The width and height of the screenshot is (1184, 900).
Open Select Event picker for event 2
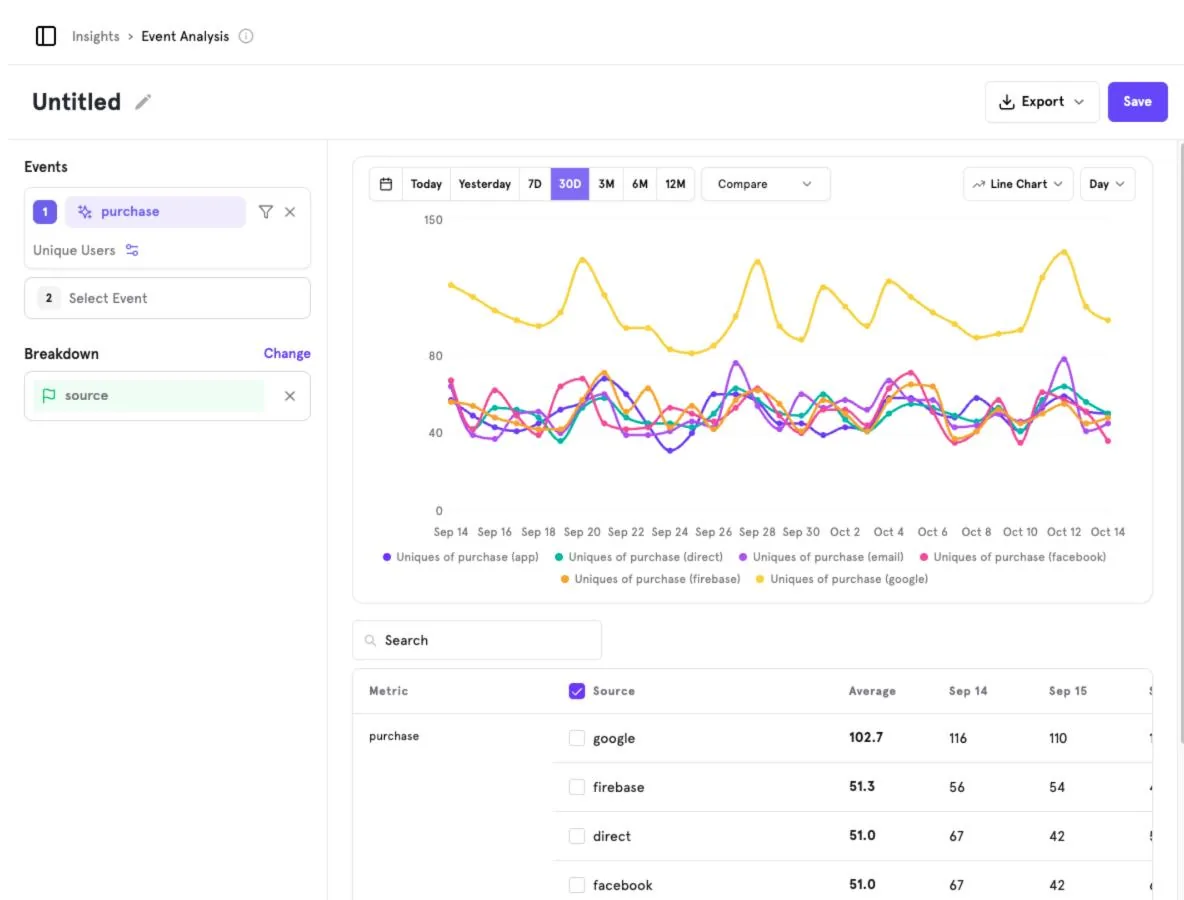168,298
